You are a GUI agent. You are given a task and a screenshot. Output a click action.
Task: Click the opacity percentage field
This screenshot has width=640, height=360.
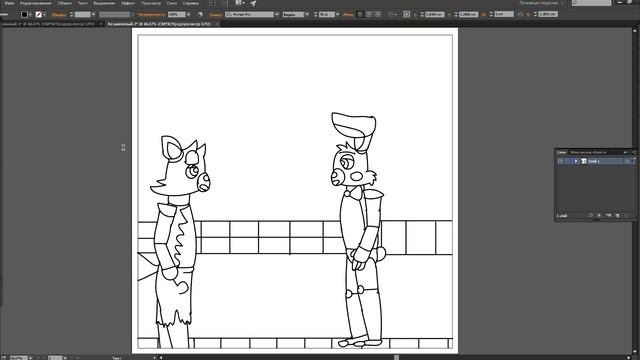pos(177,14)
